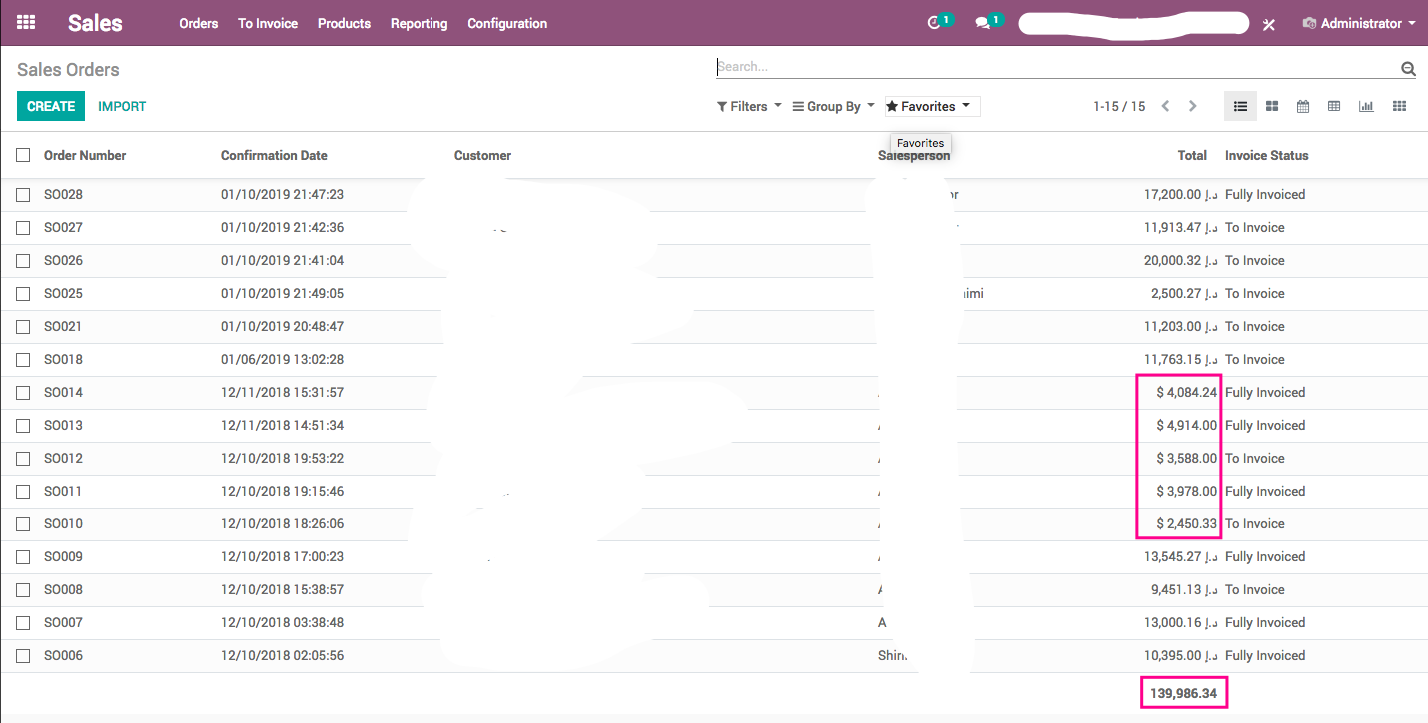
Task: Select all orders with header checkbox
Action: [23, 155]
